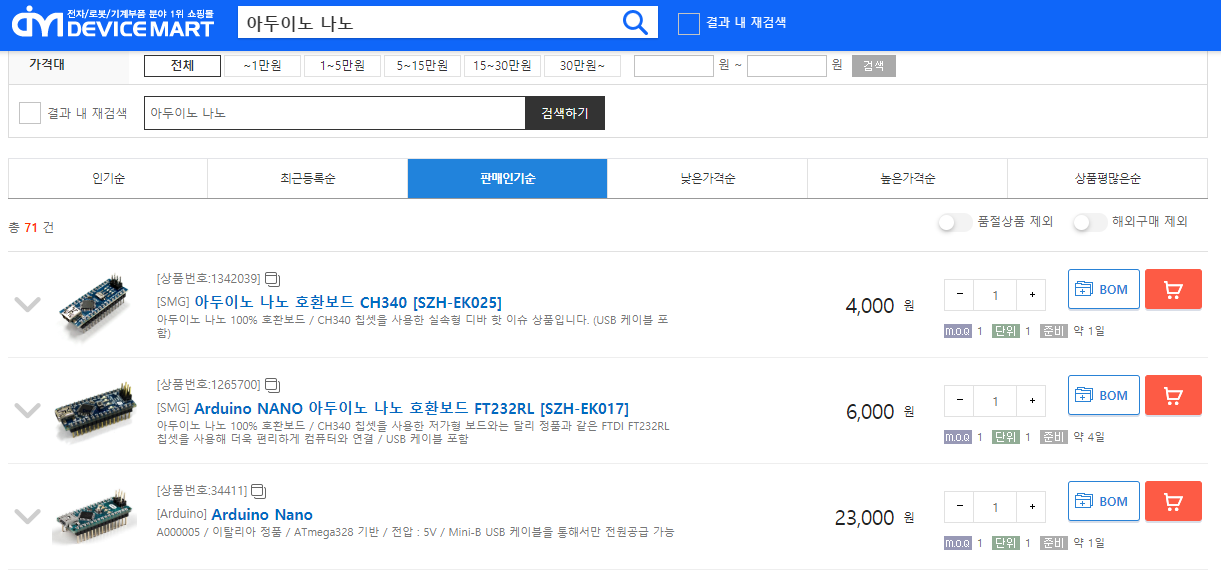1221x572 pixels.
Task: Increase quantity for genuine Arduino Nano
Action: pyautogui.click(x=1031, y=507)
